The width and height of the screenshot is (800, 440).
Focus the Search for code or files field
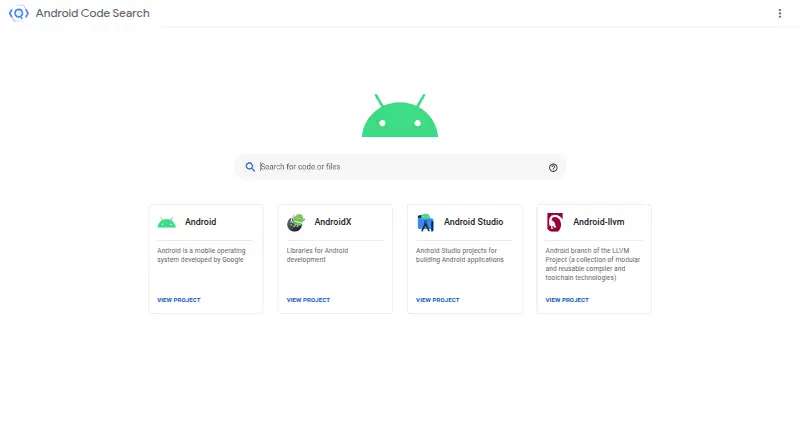pos(400,167)
